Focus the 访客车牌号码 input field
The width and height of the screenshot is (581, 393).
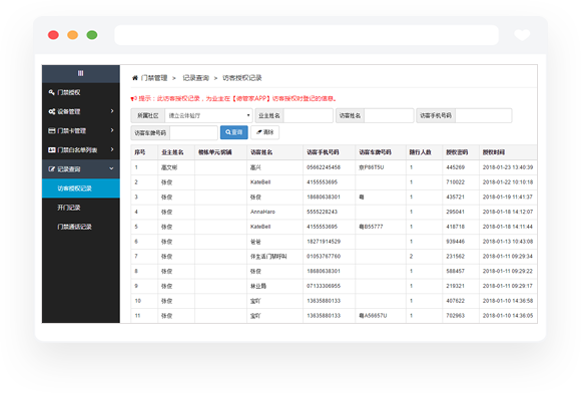tap(193, 133)
